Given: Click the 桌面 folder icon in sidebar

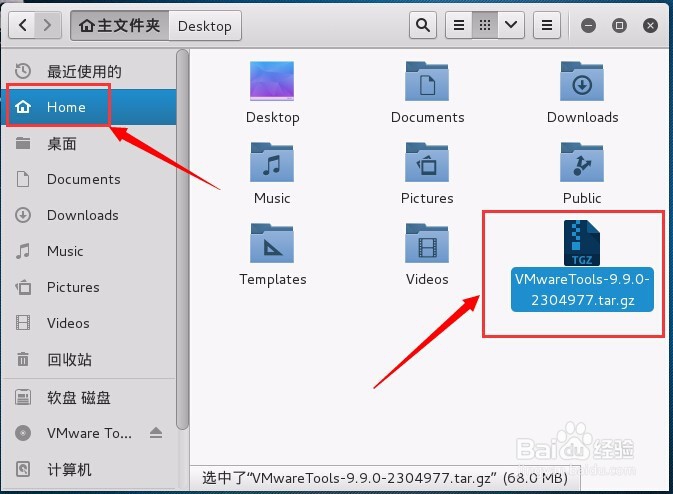Looking at the screenshot, I should click(x=23, y=143).
